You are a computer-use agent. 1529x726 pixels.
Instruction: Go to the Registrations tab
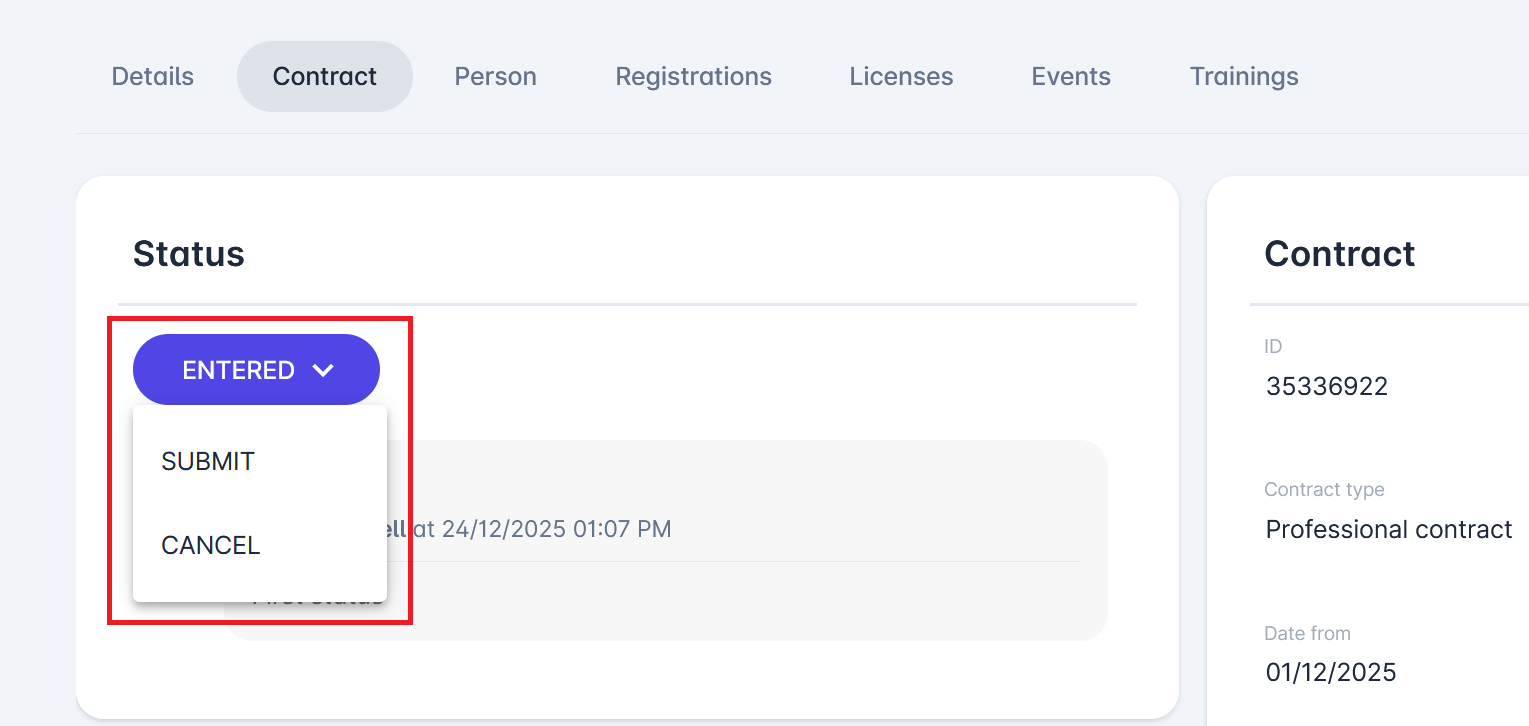click(x=693, y=76)
